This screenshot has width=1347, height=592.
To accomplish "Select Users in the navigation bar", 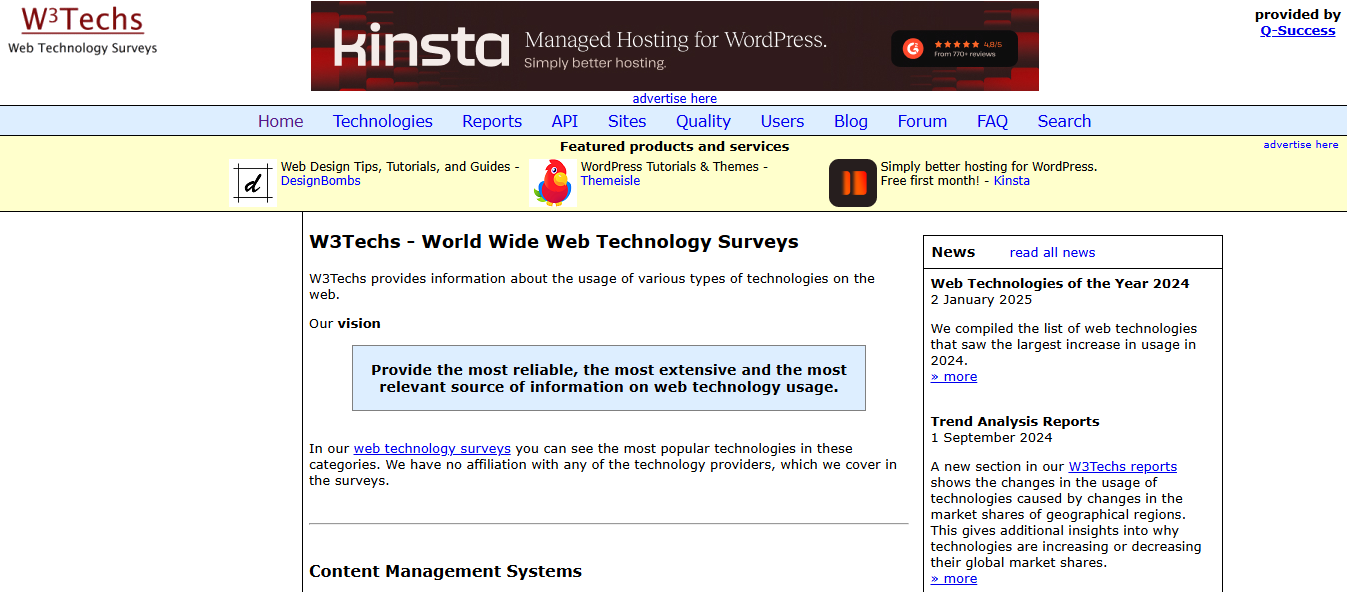I will click(x=782, y=121).
